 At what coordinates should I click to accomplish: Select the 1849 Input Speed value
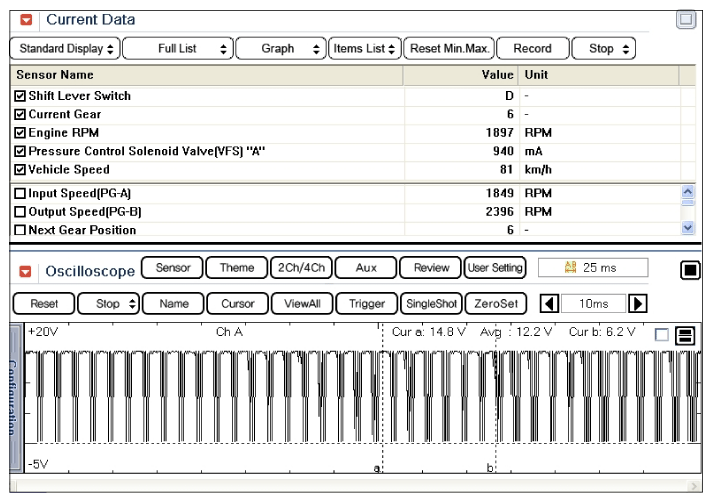(x=499, y=193)
